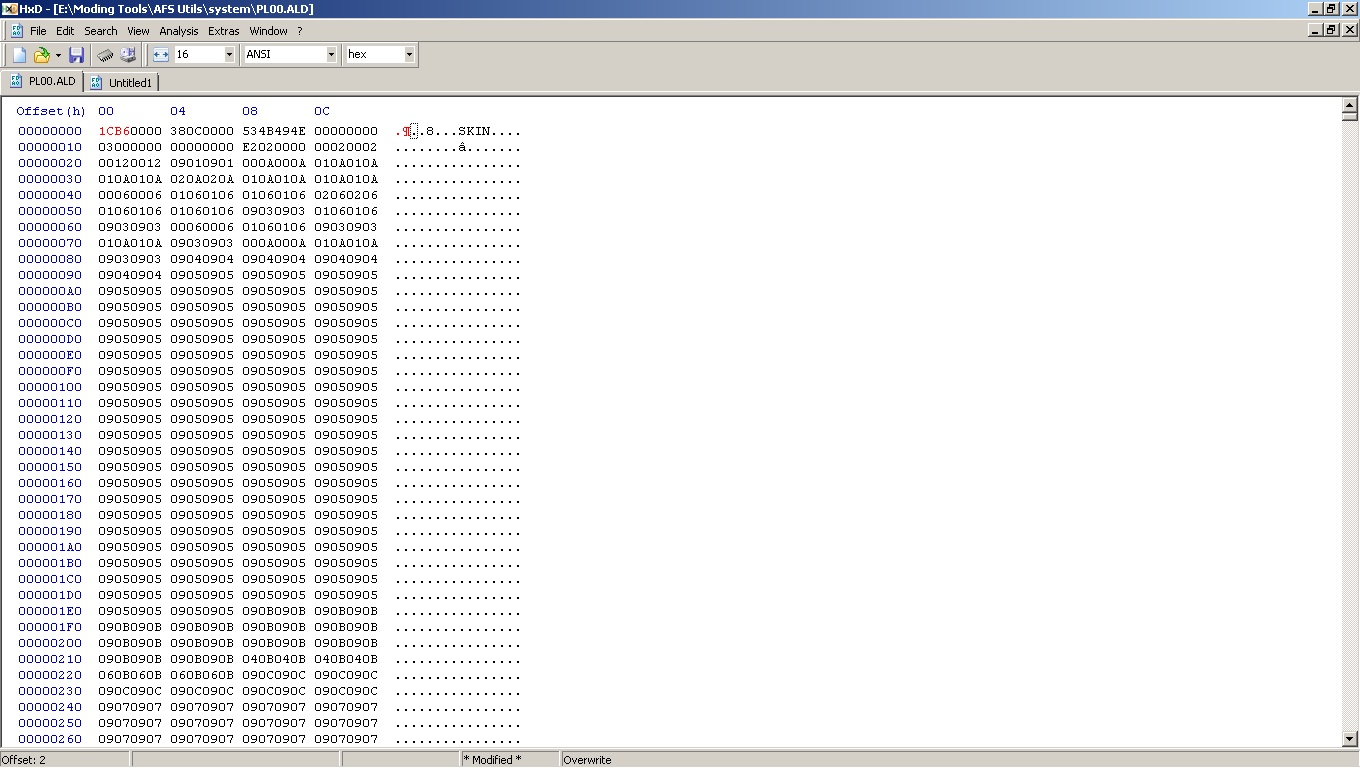This screenshot has height=768, width=1360.
Task: Click the 08 column header
Action: (x=250, y=111)
